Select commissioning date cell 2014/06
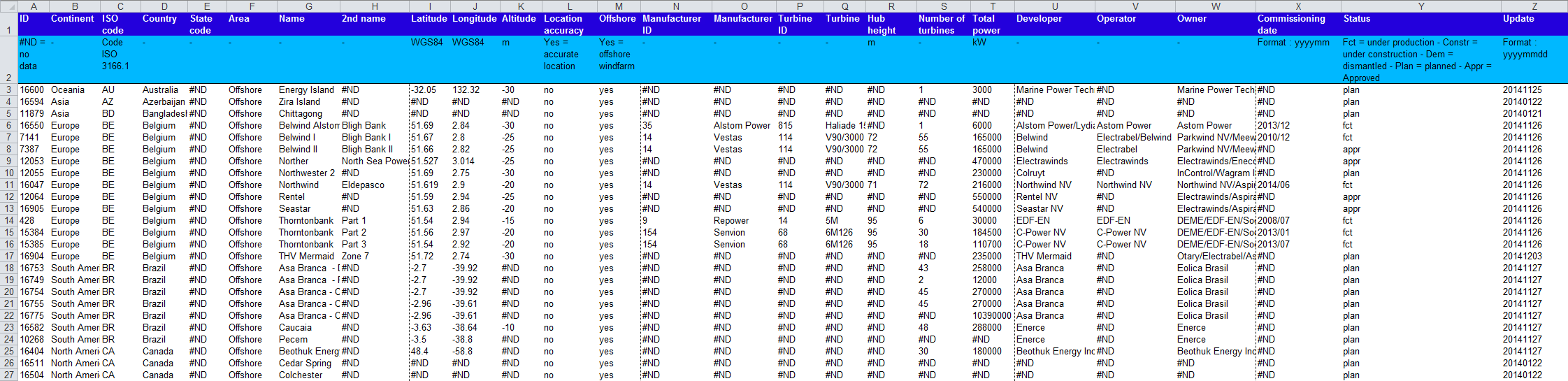The width and height of the screenshot is (1568, 381). (1298, 185)
